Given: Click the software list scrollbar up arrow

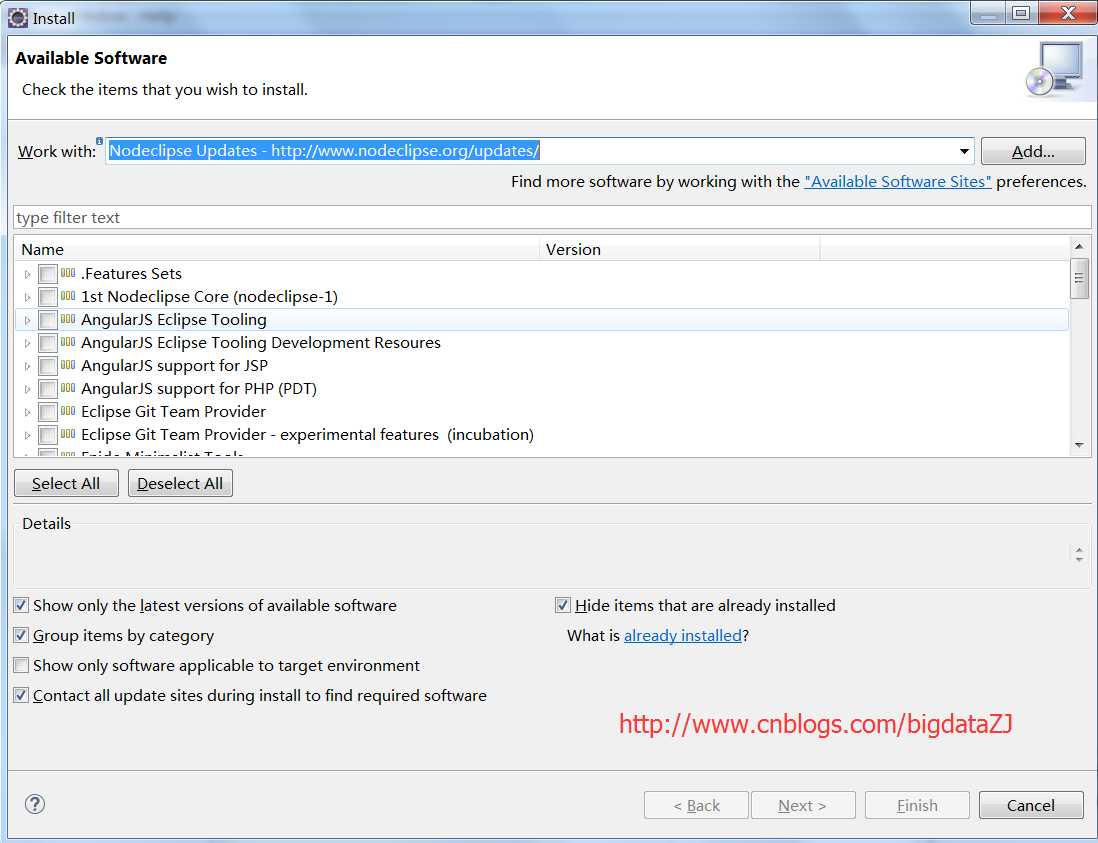Looking at the screenshot, I should (1079, 246).
